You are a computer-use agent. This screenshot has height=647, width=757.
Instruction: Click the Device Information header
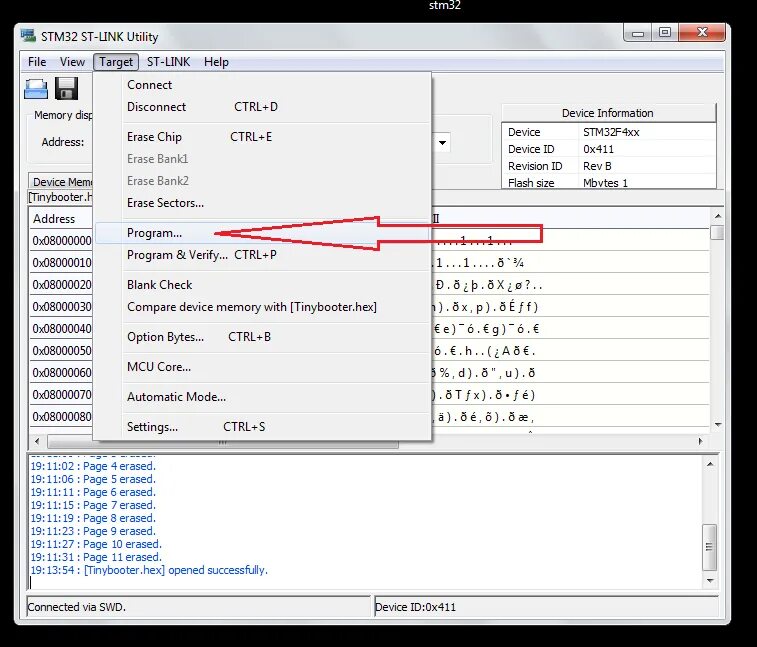point(608,113)
